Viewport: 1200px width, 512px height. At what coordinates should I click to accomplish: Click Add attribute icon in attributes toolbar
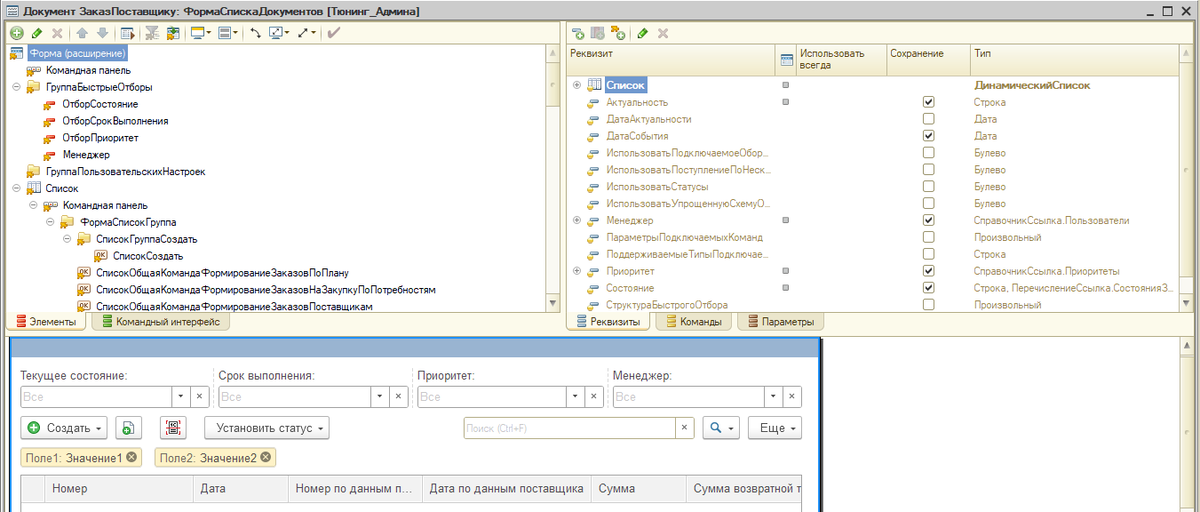coord(578,33)
